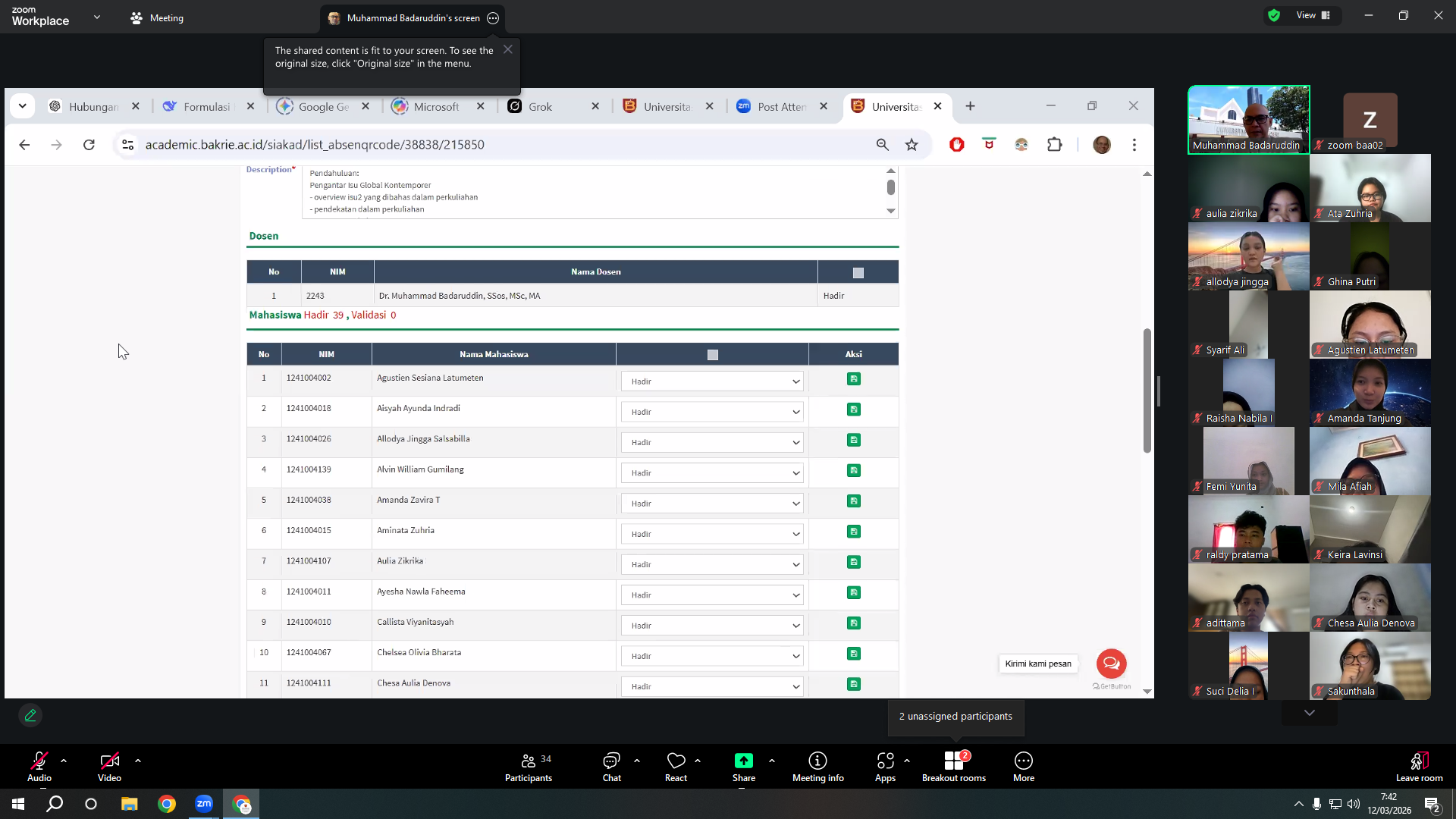The height and width of the screenshot is (819, 1456).
Task: Open Windows taskbar search
Action: (x=55, y=804)
